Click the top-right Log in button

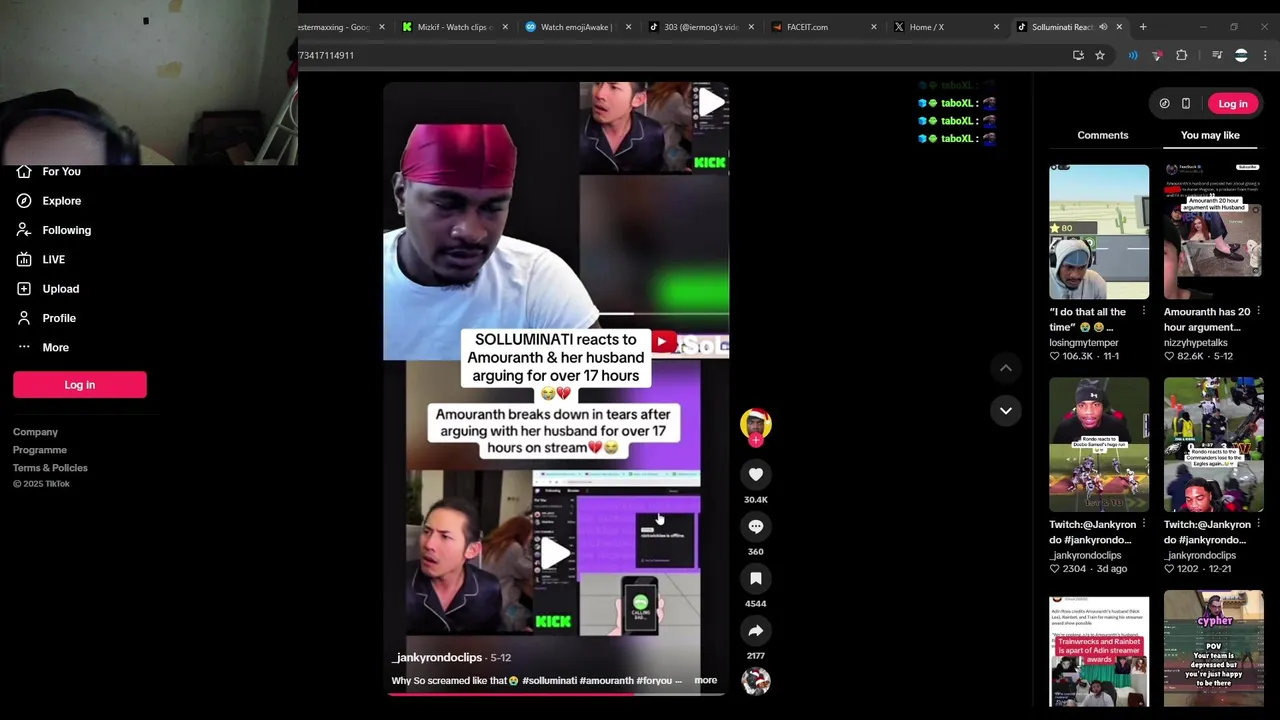1232,104
